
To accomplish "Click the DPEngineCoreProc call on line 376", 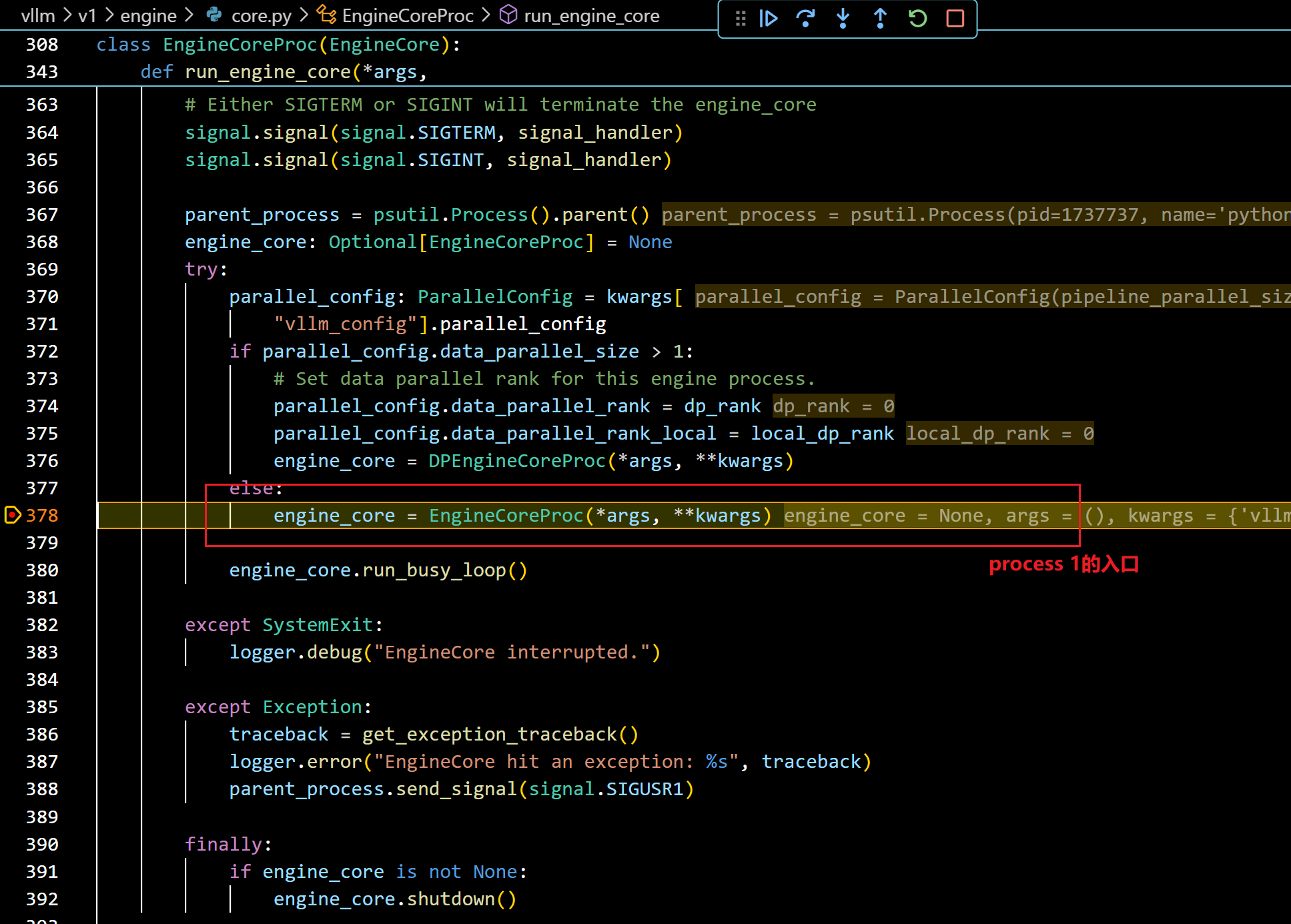I will (x=516, y=461).
